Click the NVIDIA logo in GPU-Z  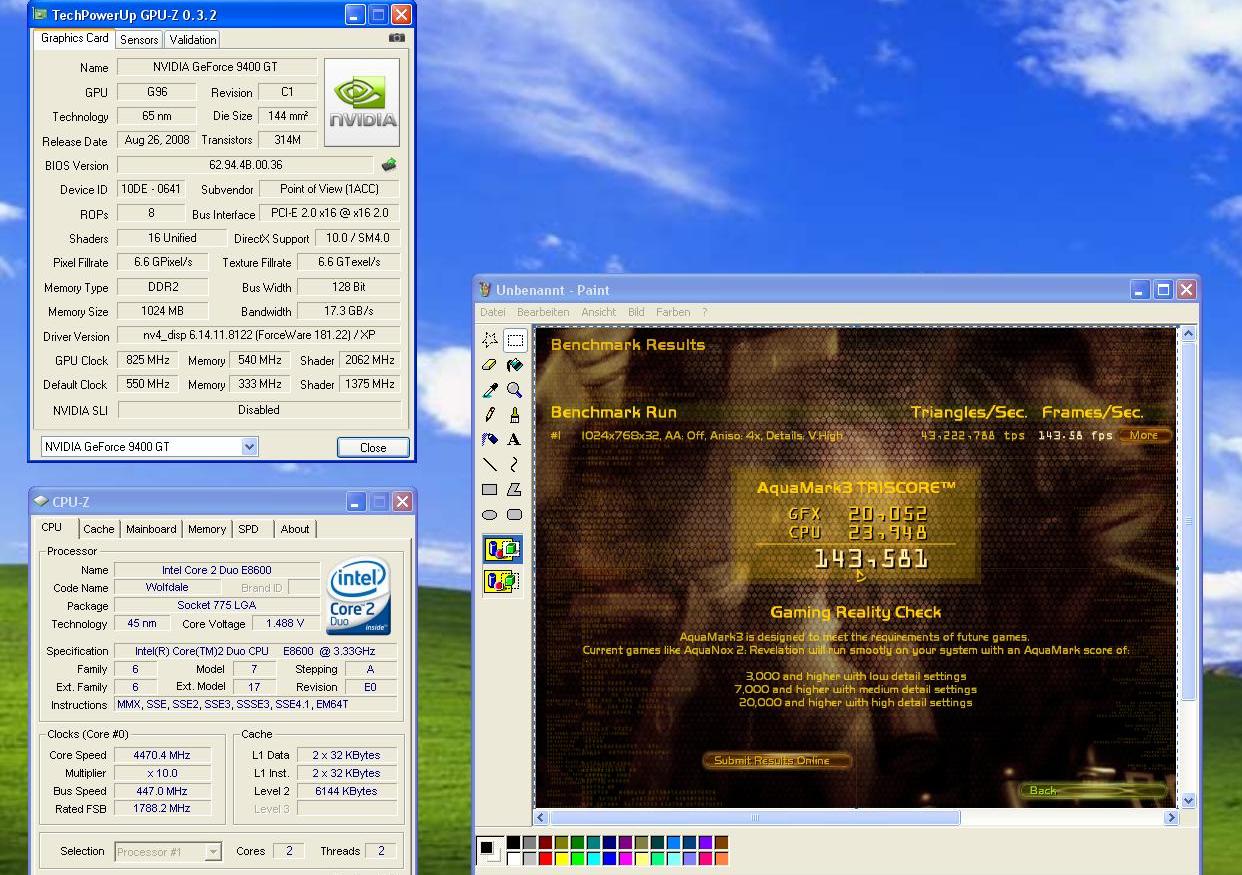point(362,102)
